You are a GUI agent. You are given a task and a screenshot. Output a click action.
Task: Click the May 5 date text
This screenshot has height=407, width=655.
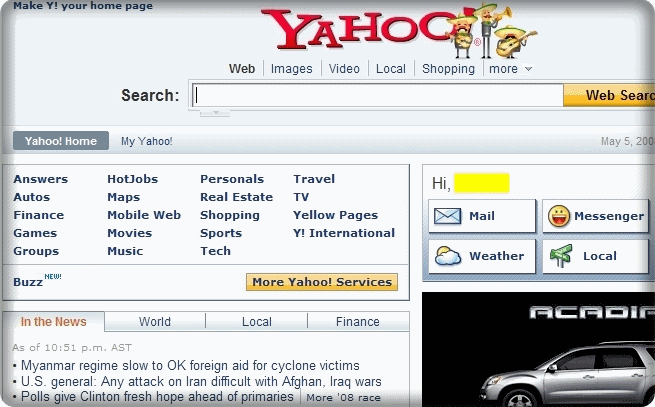627,141
